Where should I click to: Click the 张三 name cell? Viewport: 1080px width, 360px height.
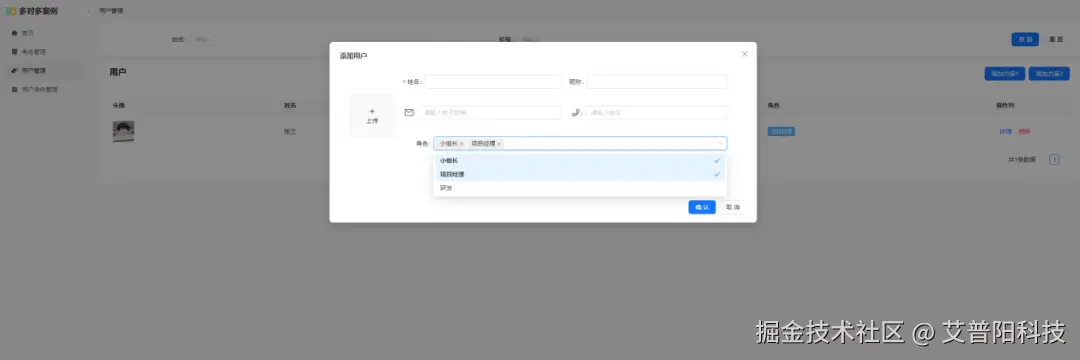pos(290,131)
